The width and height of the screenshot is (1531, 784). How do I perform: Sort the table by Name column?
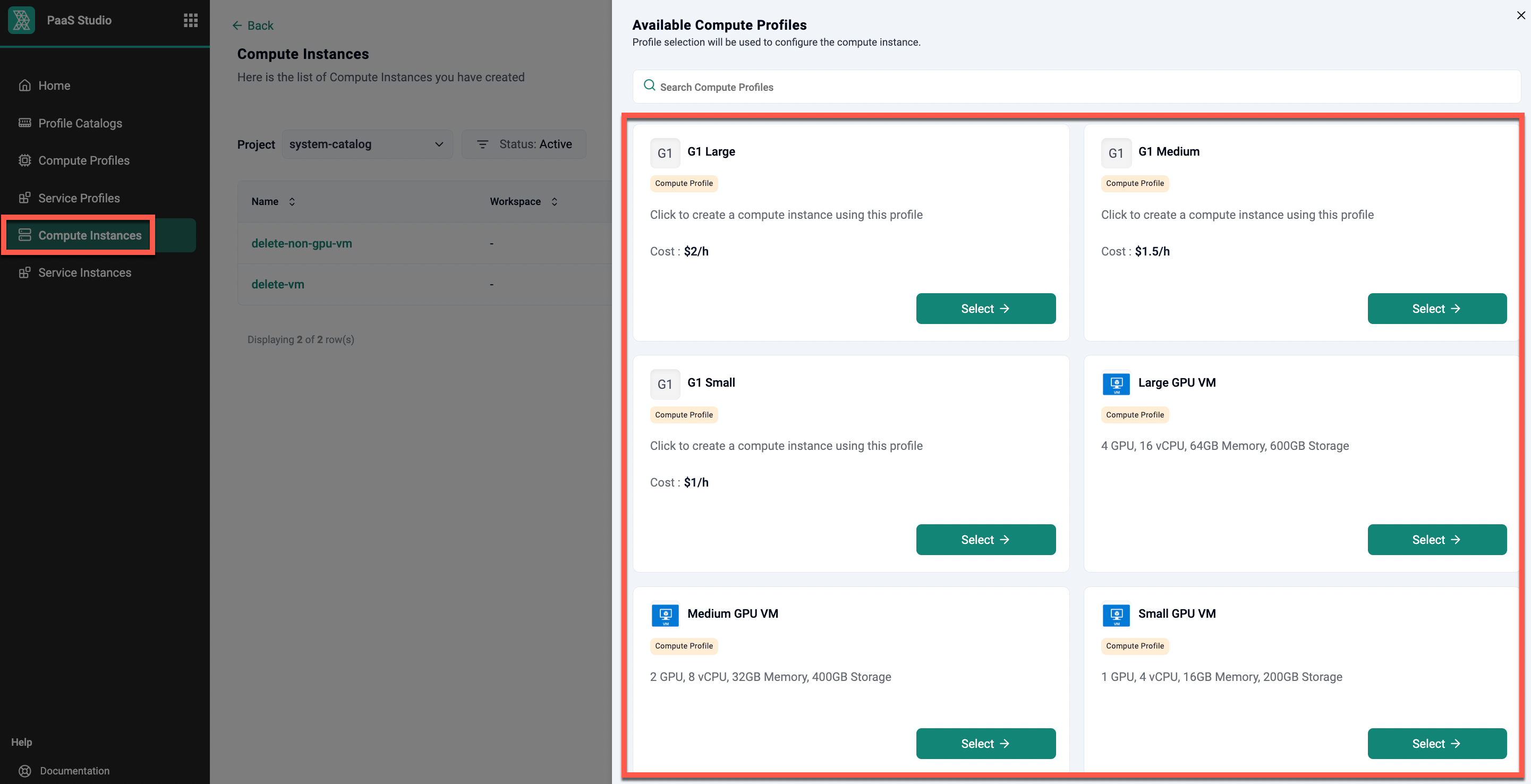pyautogui.click(x=292, y=201)
